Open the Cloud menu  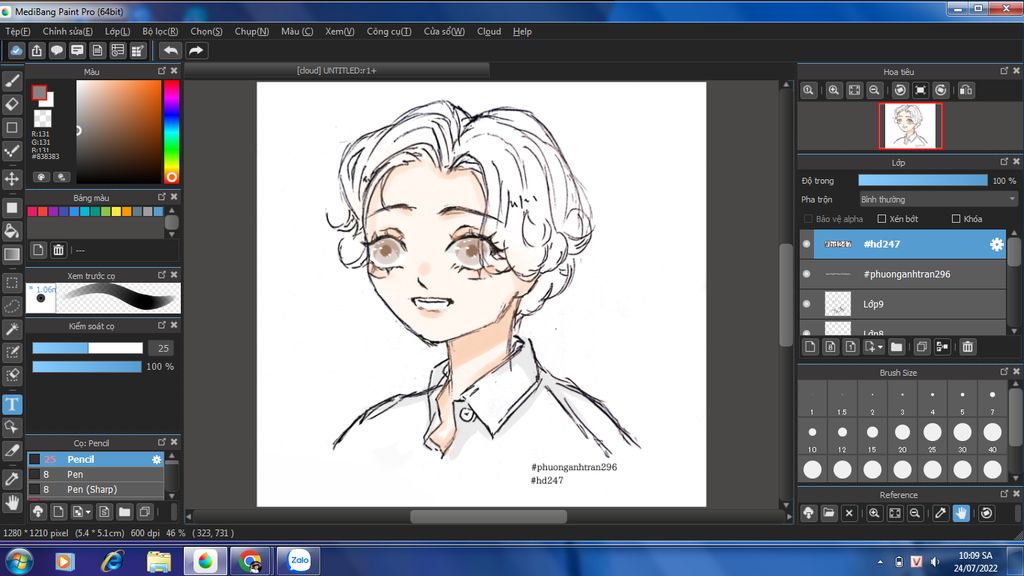[489, 31]
